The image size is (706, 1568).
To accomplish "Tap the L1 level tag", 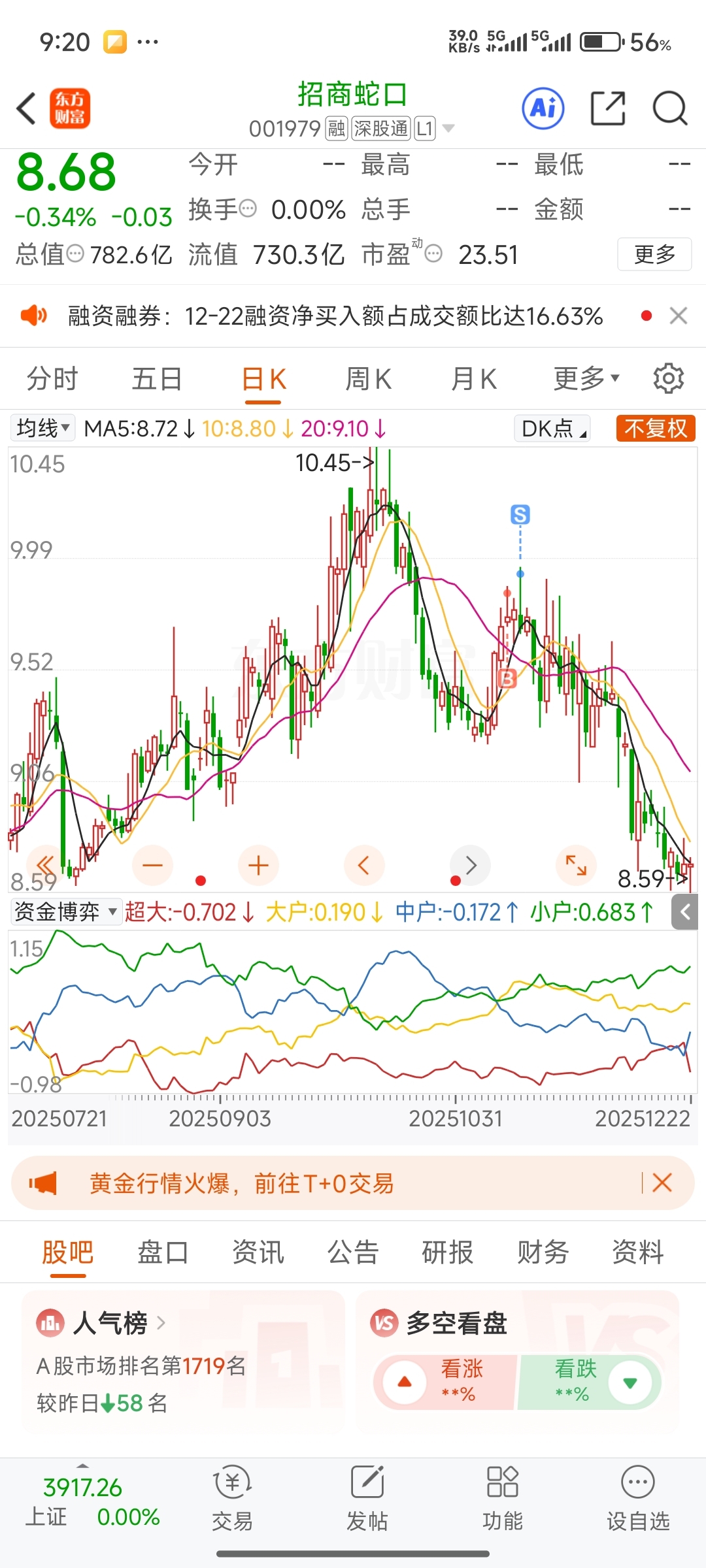I will pos(425,129).
